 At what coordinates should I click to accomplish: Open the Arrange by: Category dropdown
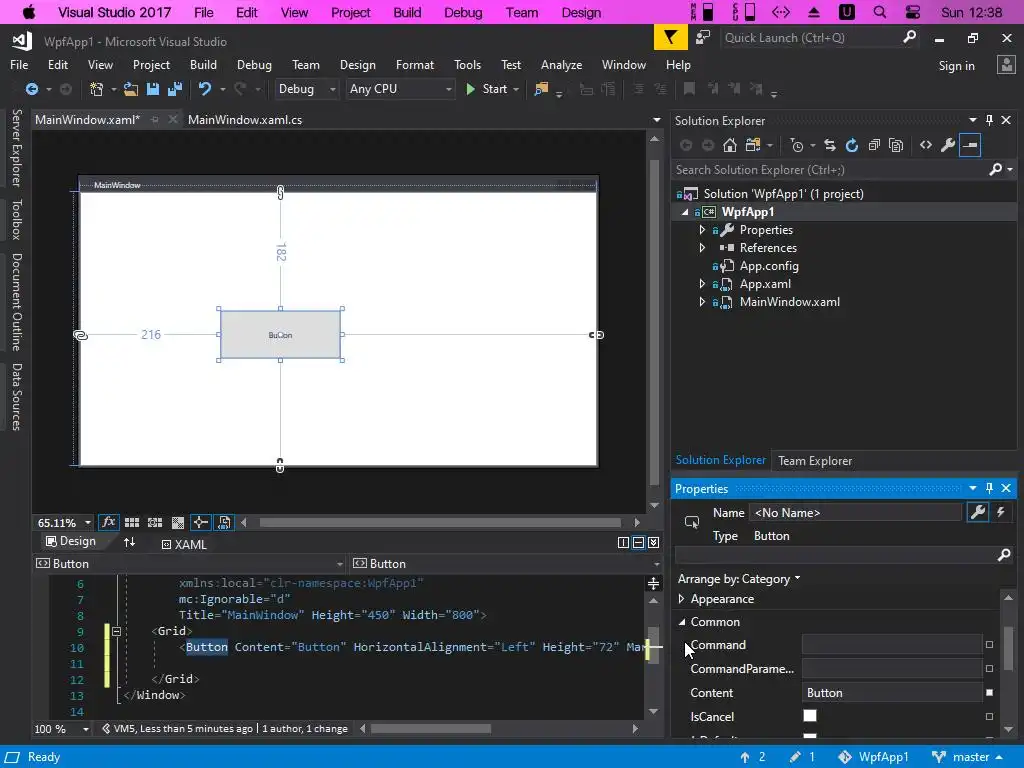739,579
